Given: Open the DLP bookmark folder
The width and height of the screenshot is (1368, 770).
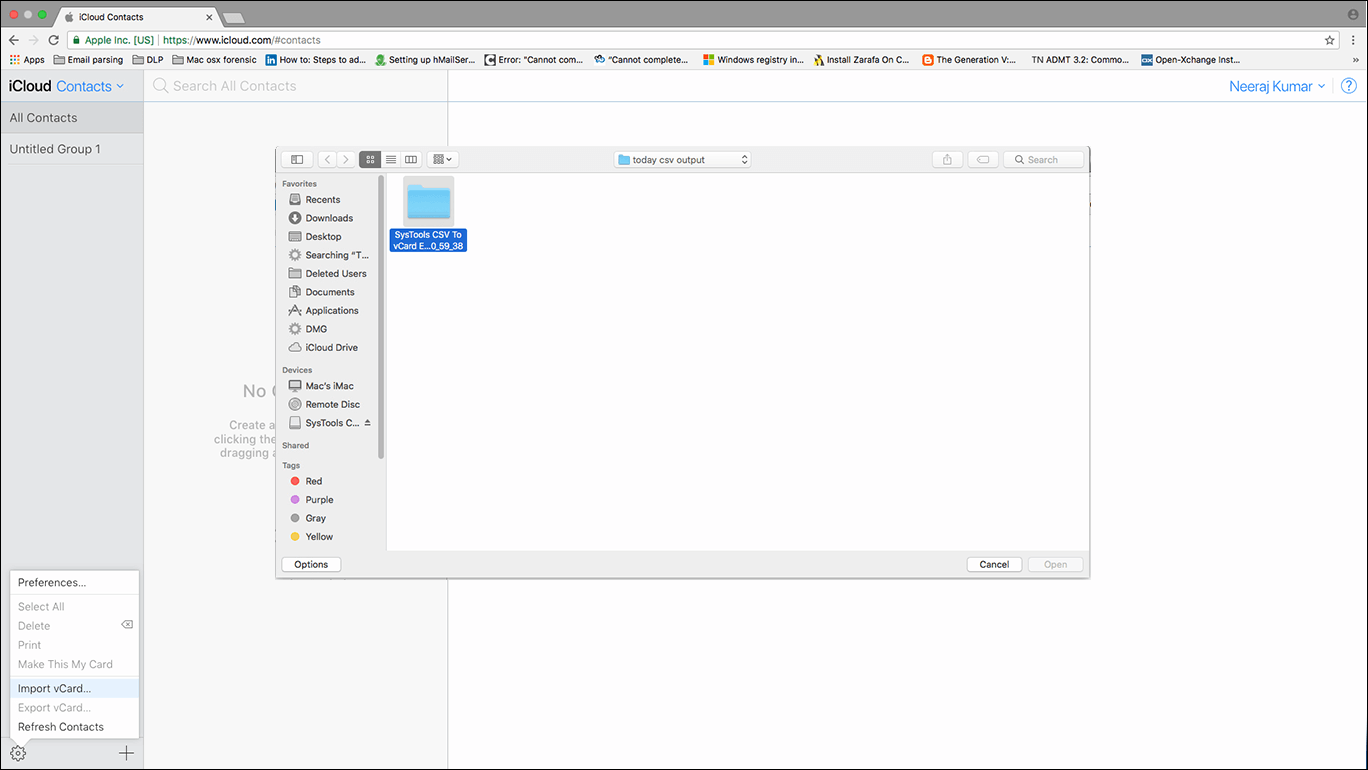Looking at the screenshot, I should 148,60.
